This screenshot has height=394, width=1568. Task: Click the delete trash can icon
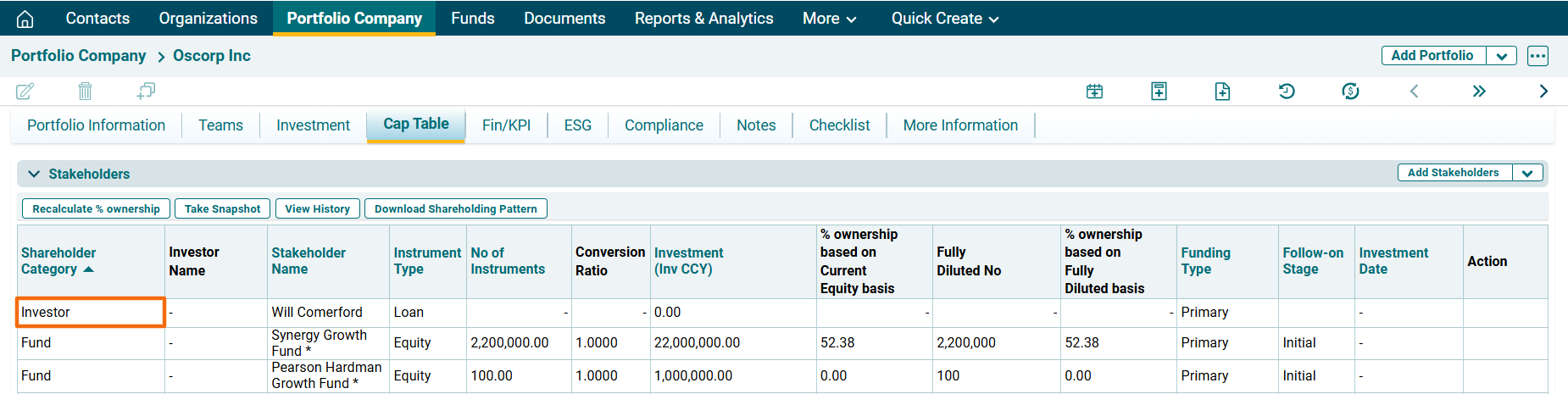(85, 91)
